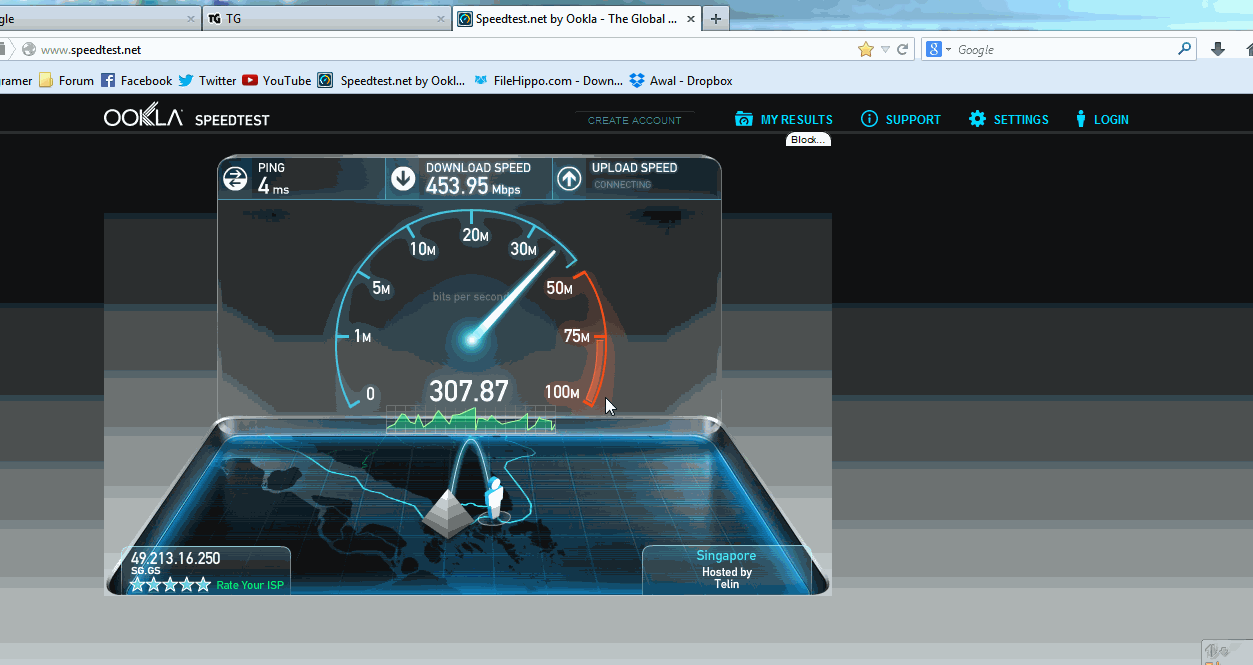Click the green throughput graph under the gauge

pos(470,419)
